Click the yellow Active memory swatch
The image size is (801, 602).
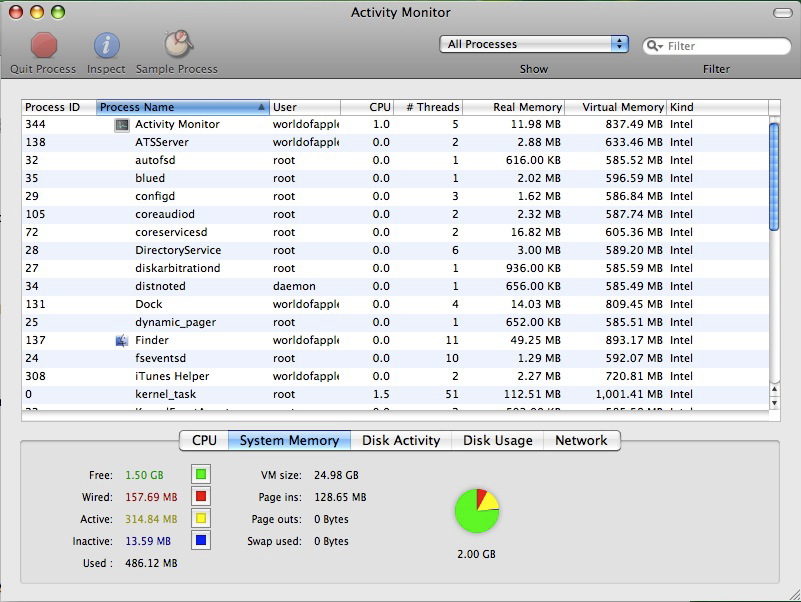(201, 518)
